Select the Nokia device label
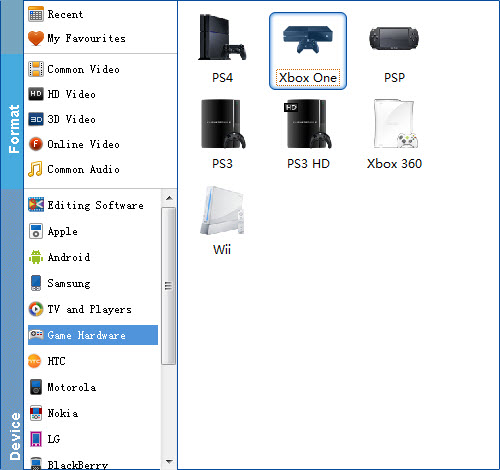This screenshot has height=470, width=500. tap(63, 413)
